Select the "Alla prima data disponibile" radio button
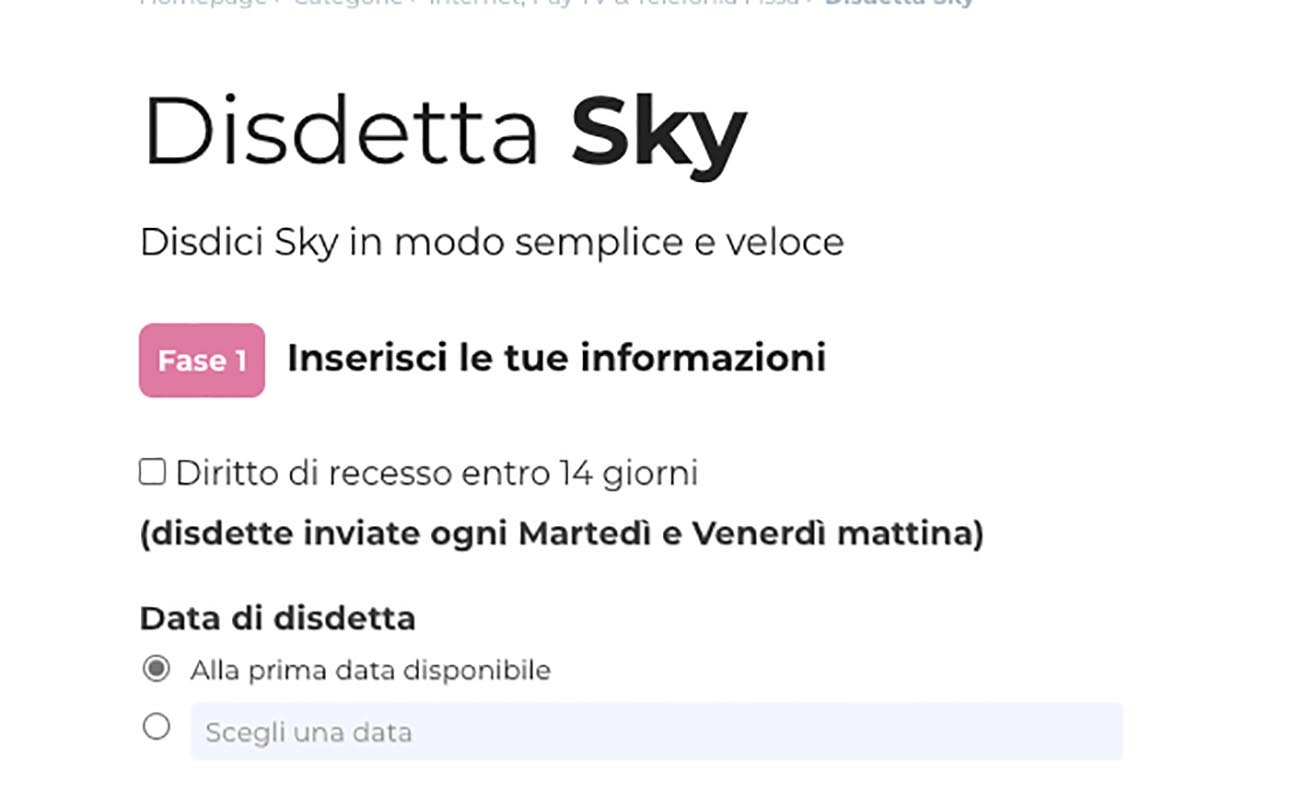Image resolution: width=1304 pixels, height=802 pixels. (x=156, y=668)
